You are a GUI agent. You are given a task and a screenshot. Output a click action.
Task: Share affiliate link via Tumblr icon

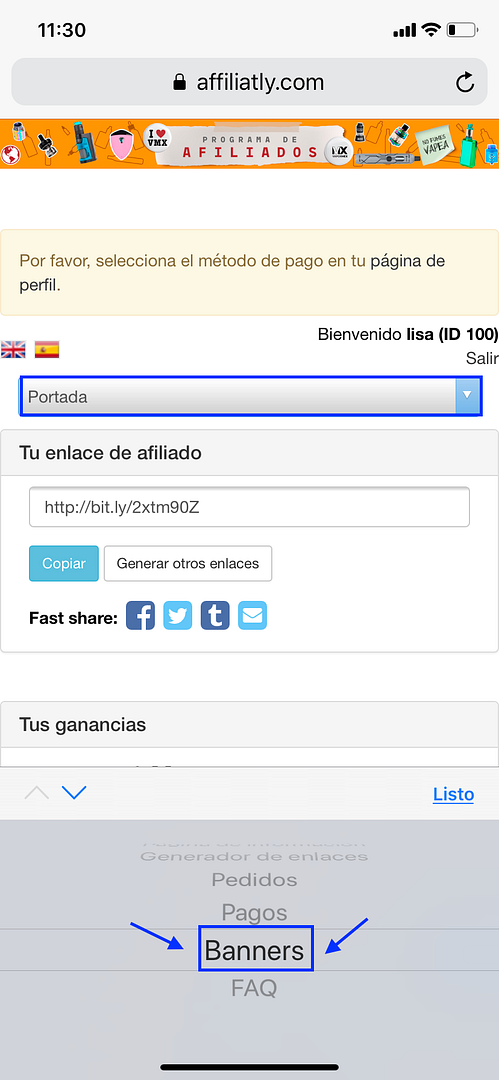click(x=215, y=615)
